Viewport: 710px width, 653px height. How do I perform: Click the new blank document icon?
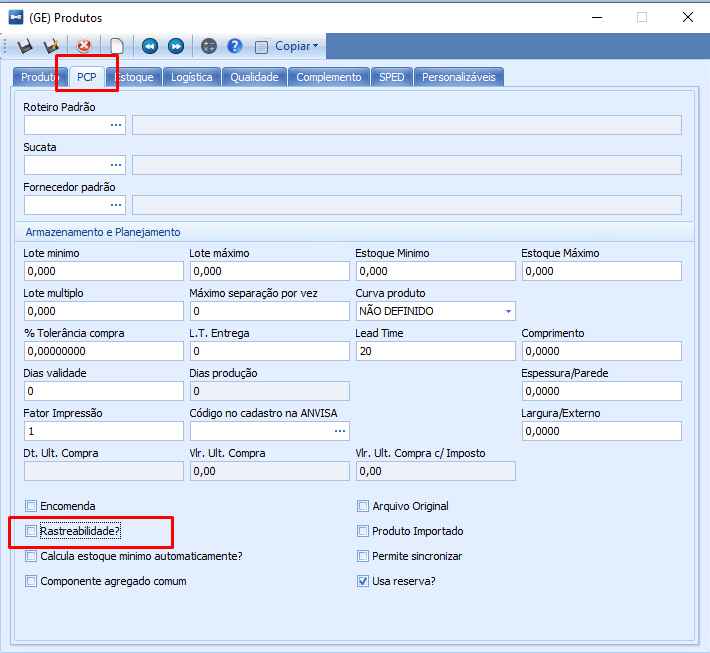[117, 46]
